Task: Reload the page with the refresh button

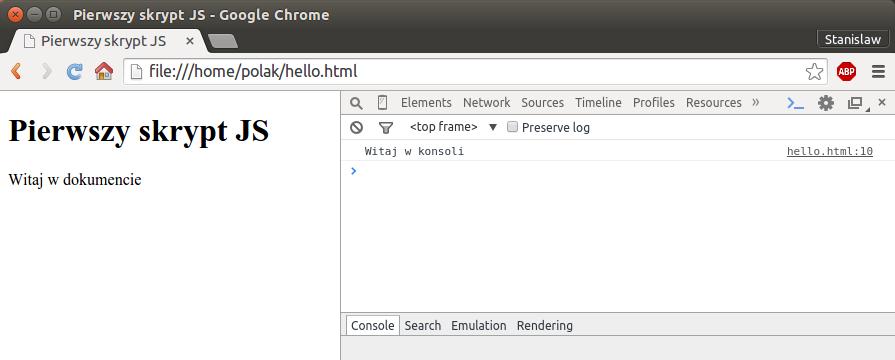Action: point(74,71)
